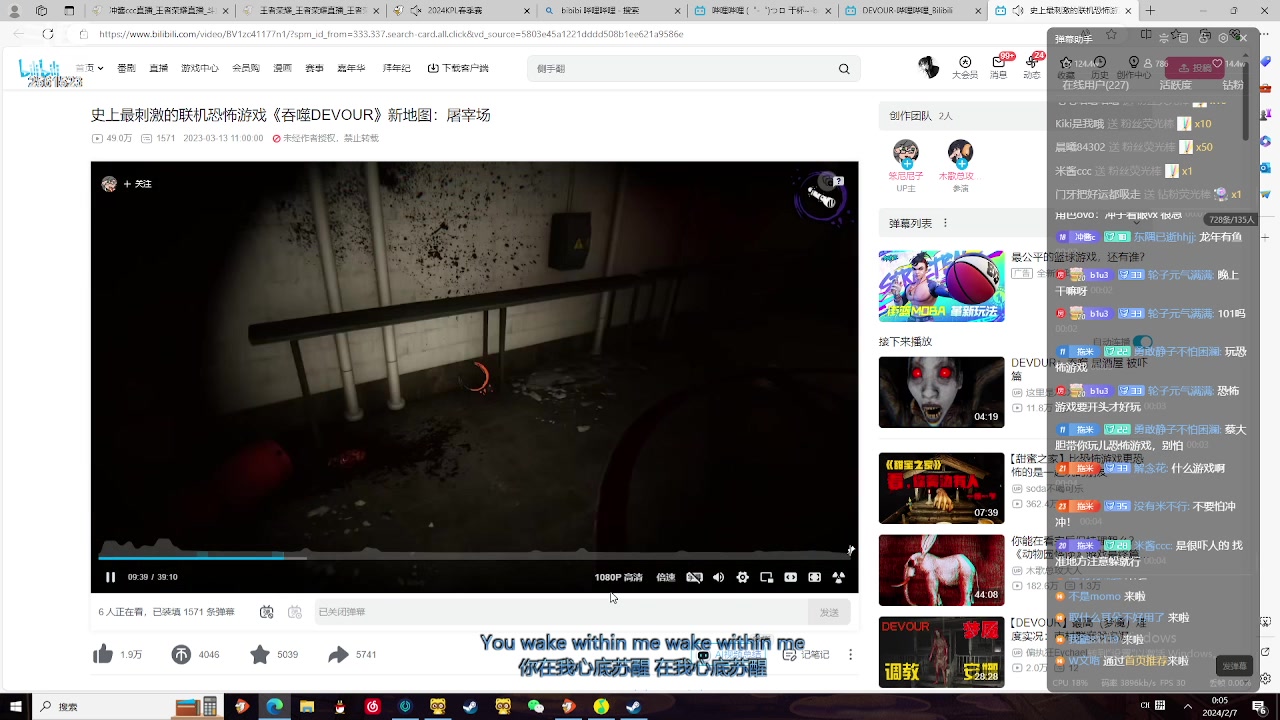Switch to 在线用户(227) tab
Screen dimensions: 1280x720
pyautogui.click(x=1095, y=85)
